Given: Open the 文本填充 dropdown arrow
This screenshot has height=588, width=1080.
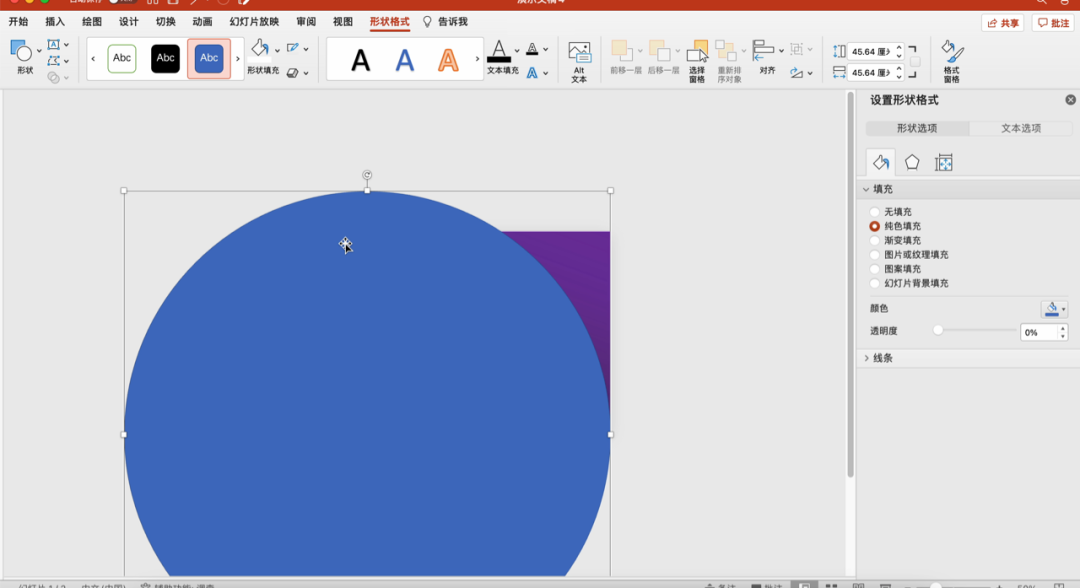Looking at the screenshot, I should pos(517,50).
